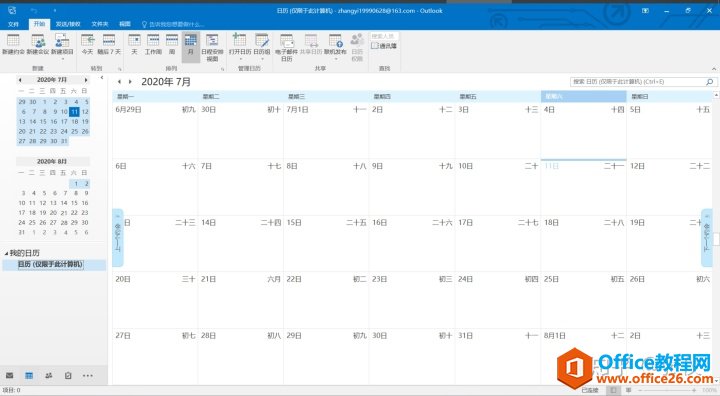Select August 15 in mini calendar
This screenshot has width=720, height=396.
tap(74, 203)
